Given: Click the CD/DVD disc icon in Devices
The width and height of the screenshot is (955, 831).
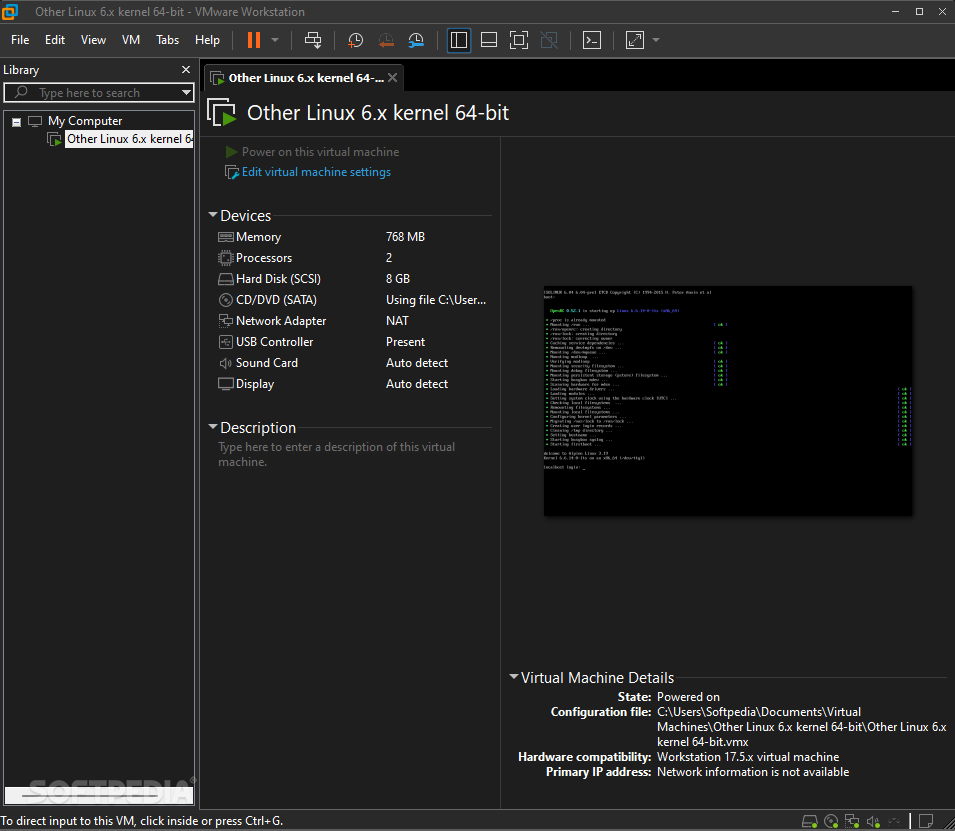Looking at the screenshot, I should pyautogui.click(x=226, y=300).
